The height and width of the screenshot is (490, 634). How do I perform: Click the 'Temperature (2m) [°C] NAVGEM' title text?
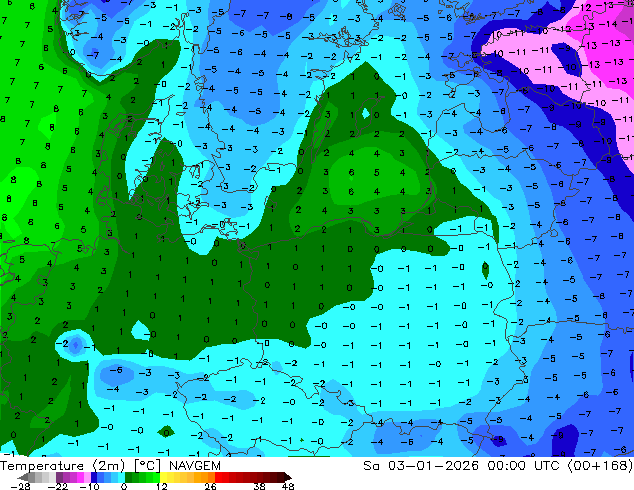(x=110, y=466)
